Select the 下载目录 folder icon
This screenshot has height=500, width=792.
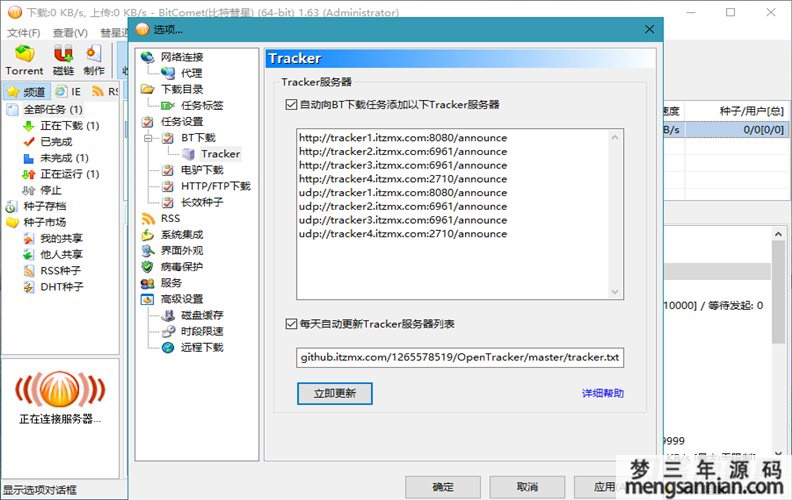click(x=147, y=89)
